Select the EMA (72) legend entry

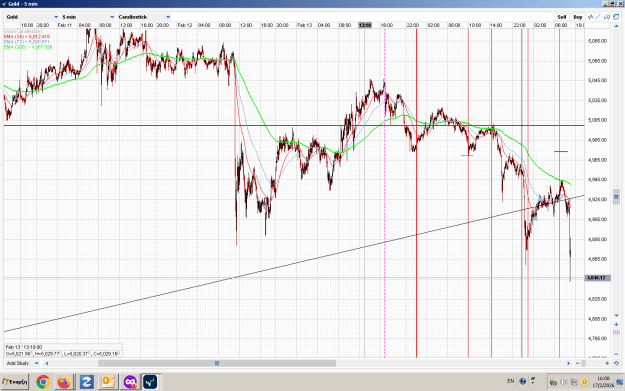pos(27,41)
